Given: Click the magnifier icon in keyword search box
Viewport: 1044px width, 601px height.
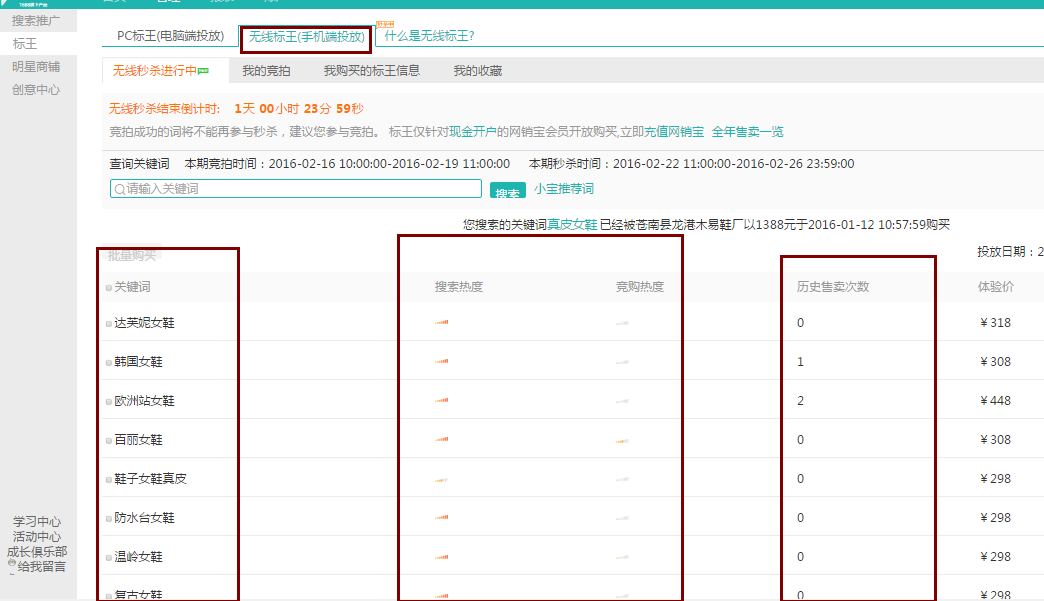Looking at the screenshot, I should 119,189.
